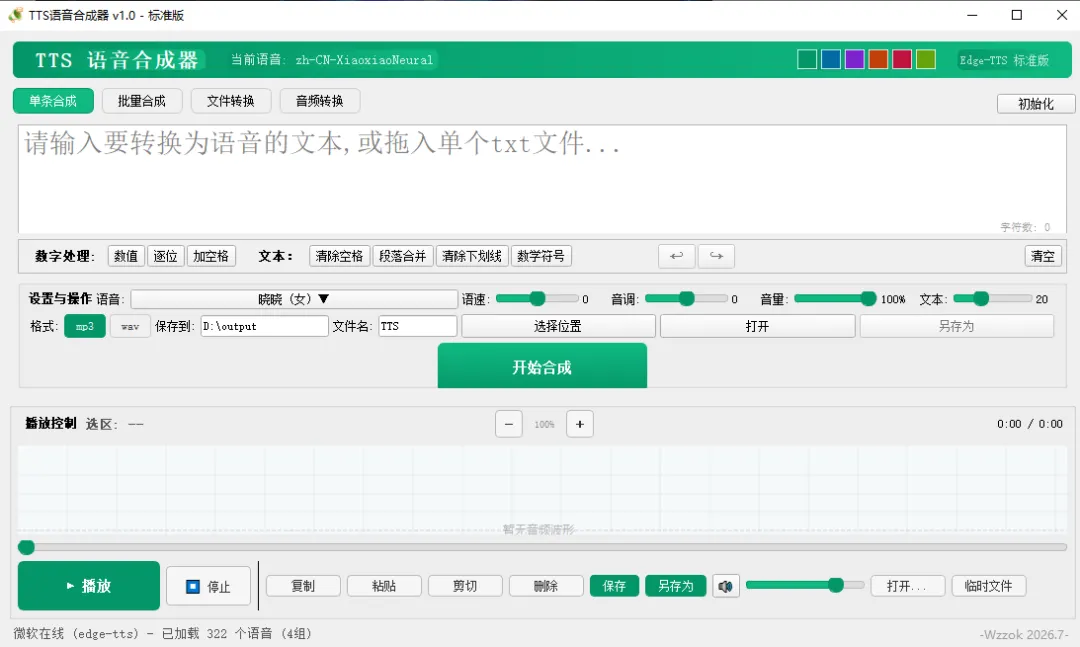Viewport: 1080px width, 647px height.
Task: Click the zh-CN-XiaoxiaoNeural current voice label
Action: coord(364,60)
